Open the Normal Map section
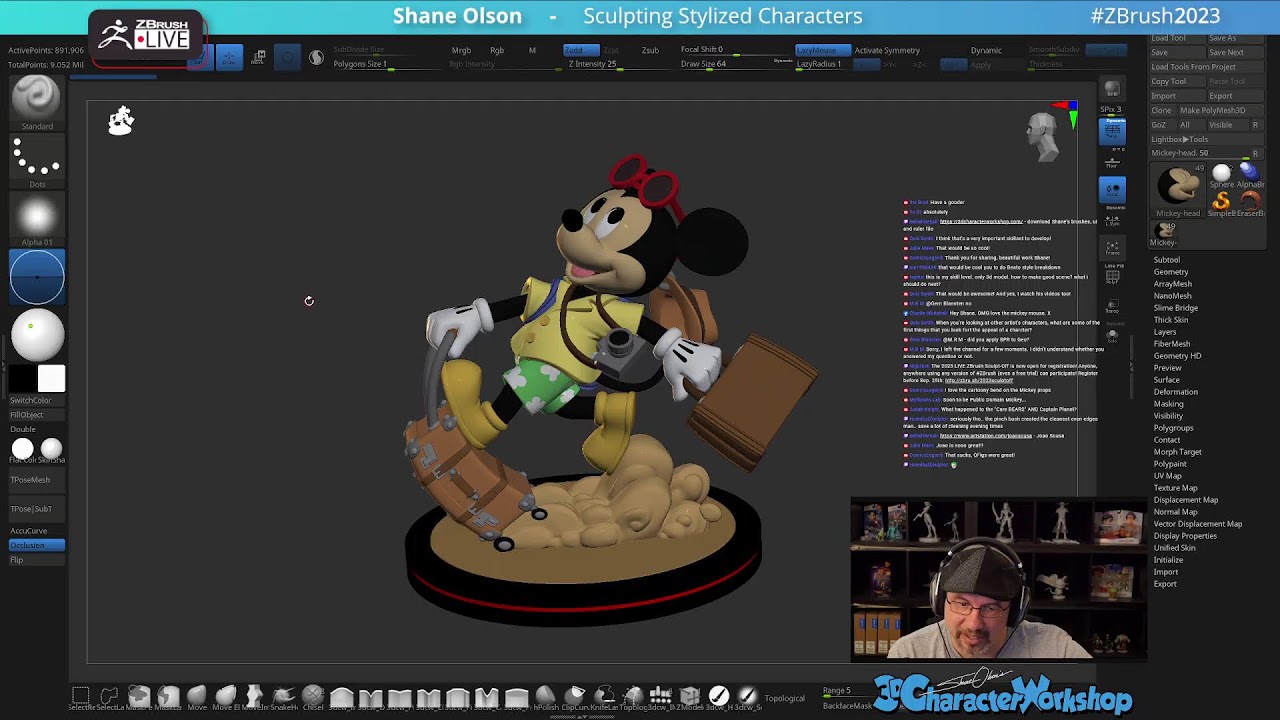This screenshot has width=1280, height=720. pyautogui.click(x=1176, y=512)
